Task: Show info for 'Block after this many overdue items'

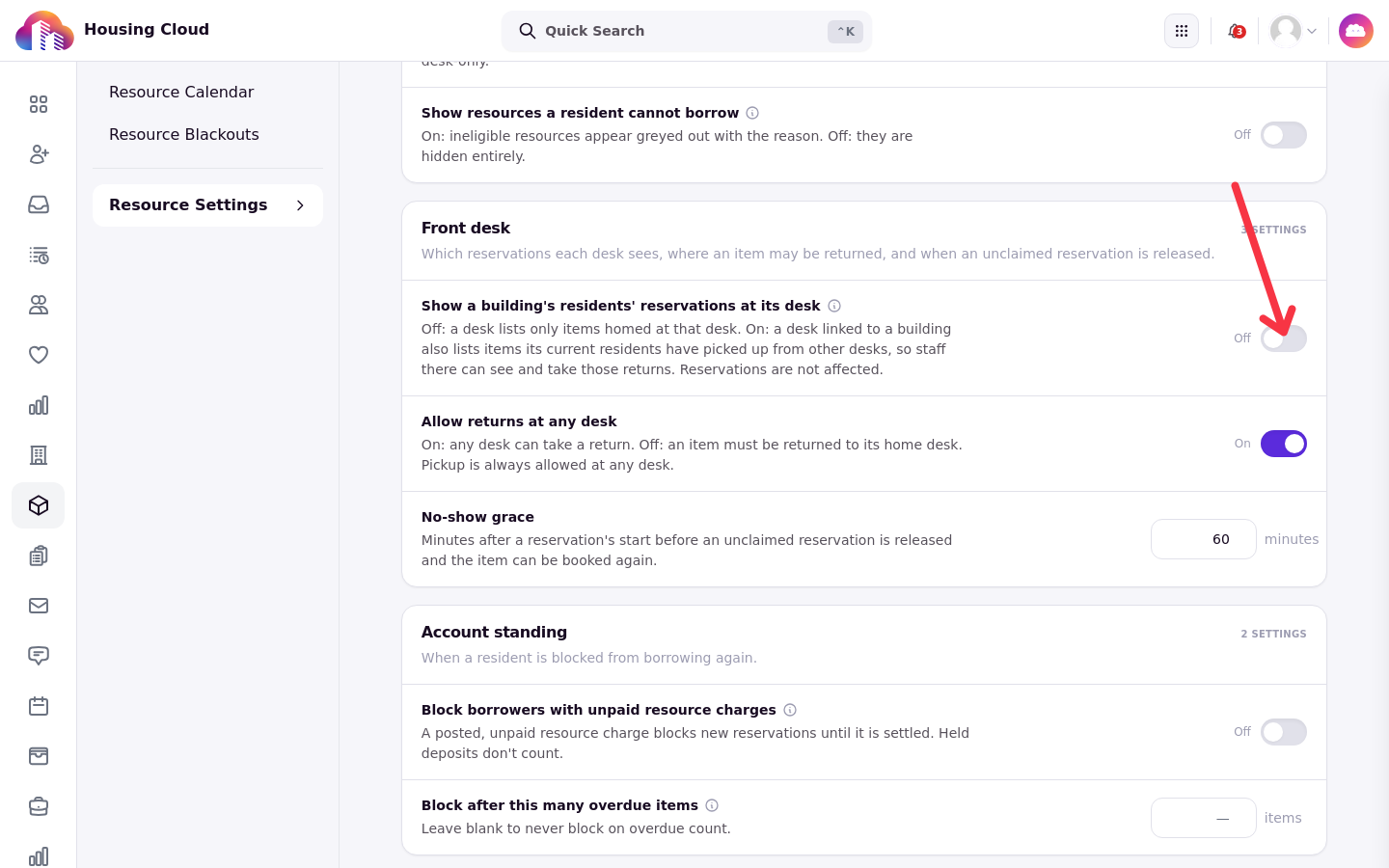Action: [x=712, y=805]
